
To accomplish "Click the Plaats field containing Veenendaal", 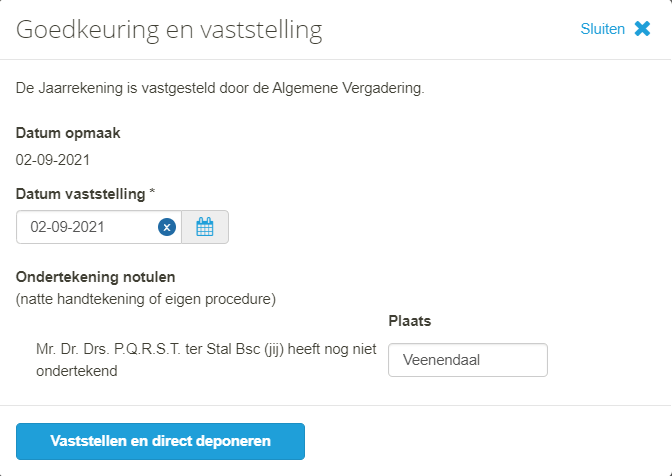I will 468,360.
